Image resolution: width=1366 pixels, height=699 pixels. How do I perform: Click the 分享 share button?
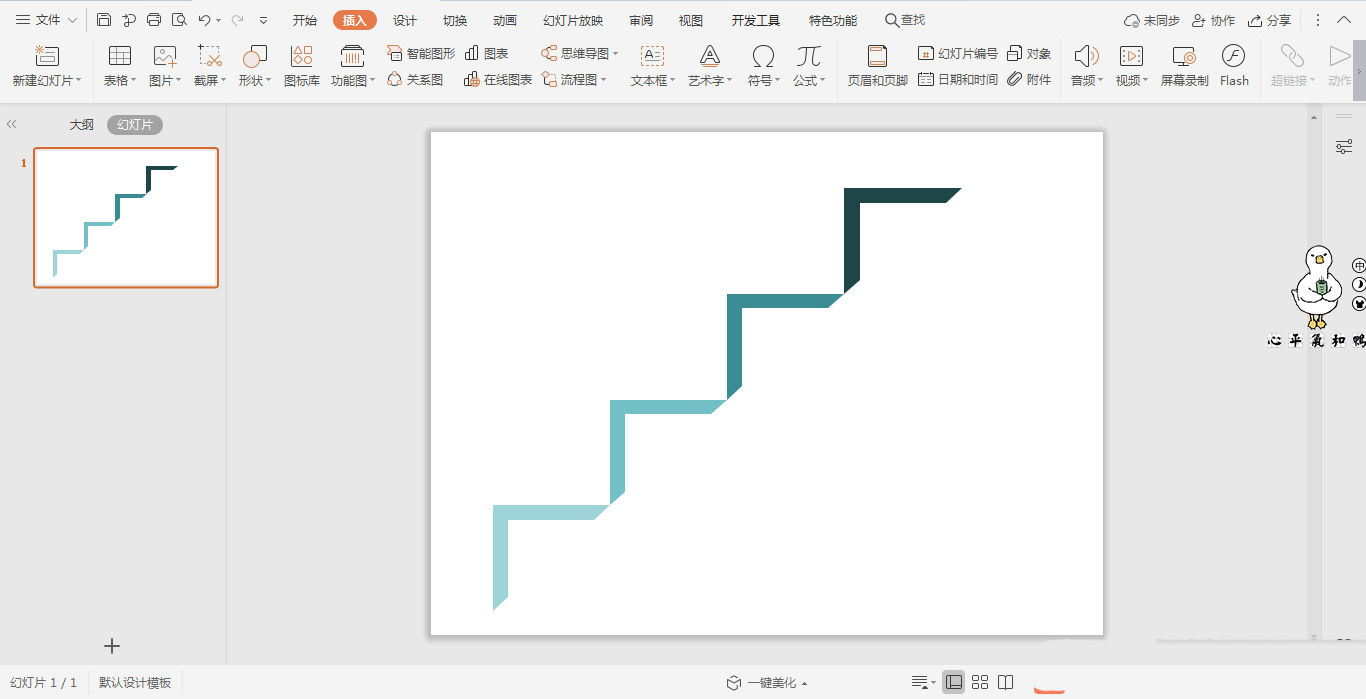coord(1270,20)
